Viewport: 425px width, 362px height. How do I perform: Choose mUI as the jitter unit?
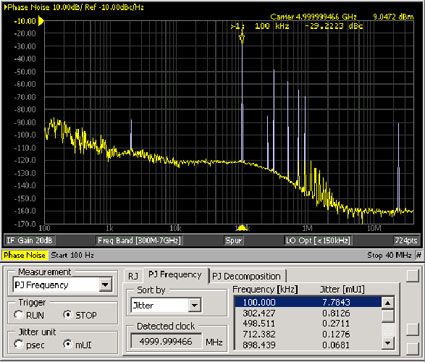pos(68,344)
